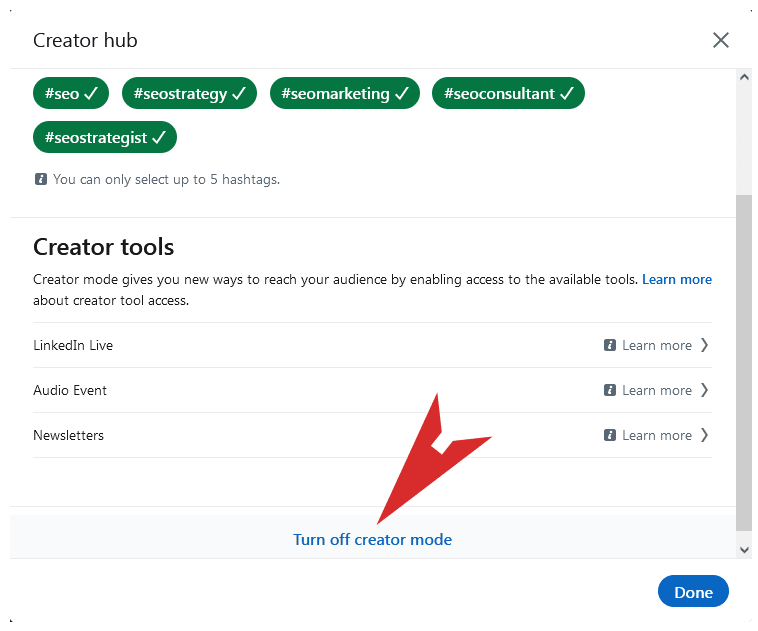Screen dimensions: 758x631
Task: Click info icon in Audio Event row
Action: 610,390
